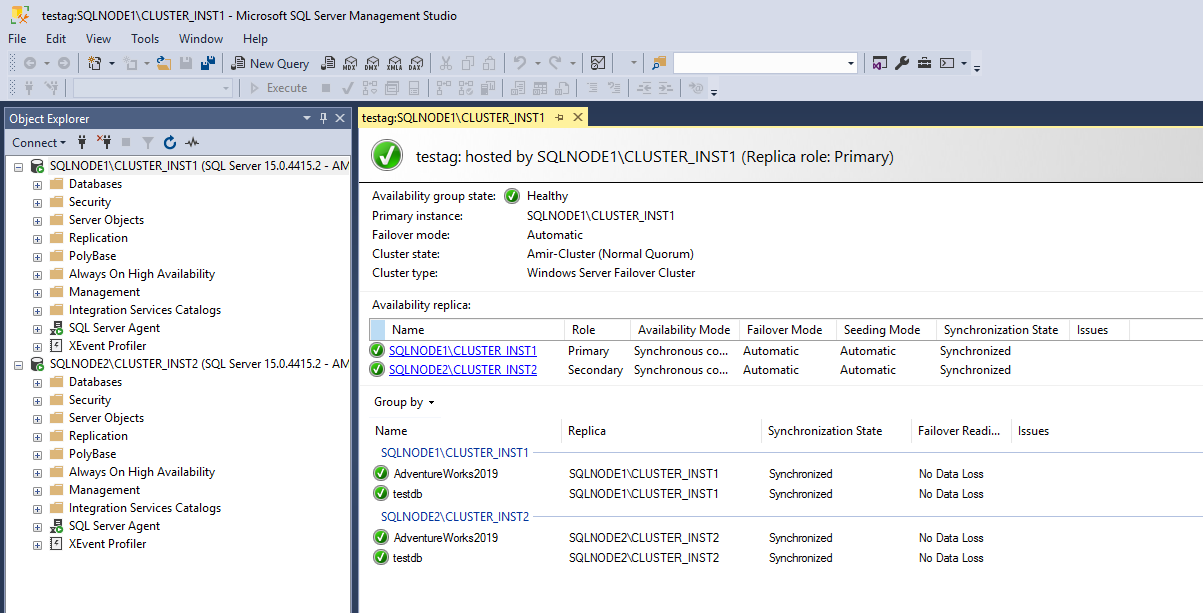Image resolution: width=1203 pixels, height=613 pixels.
Task: Expand Databases under SQLNODE1
Action: [37, 184]
